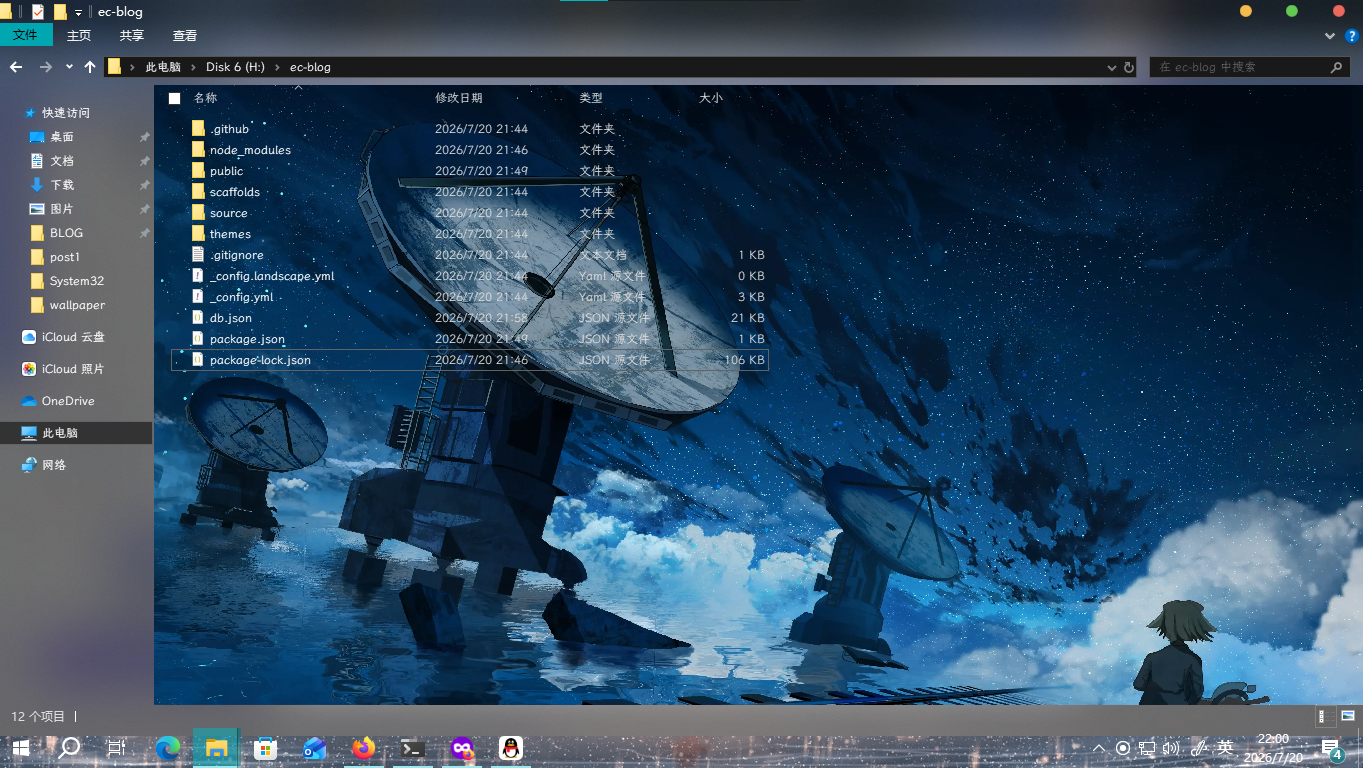Open the 文件 menu

pos(26,35)
